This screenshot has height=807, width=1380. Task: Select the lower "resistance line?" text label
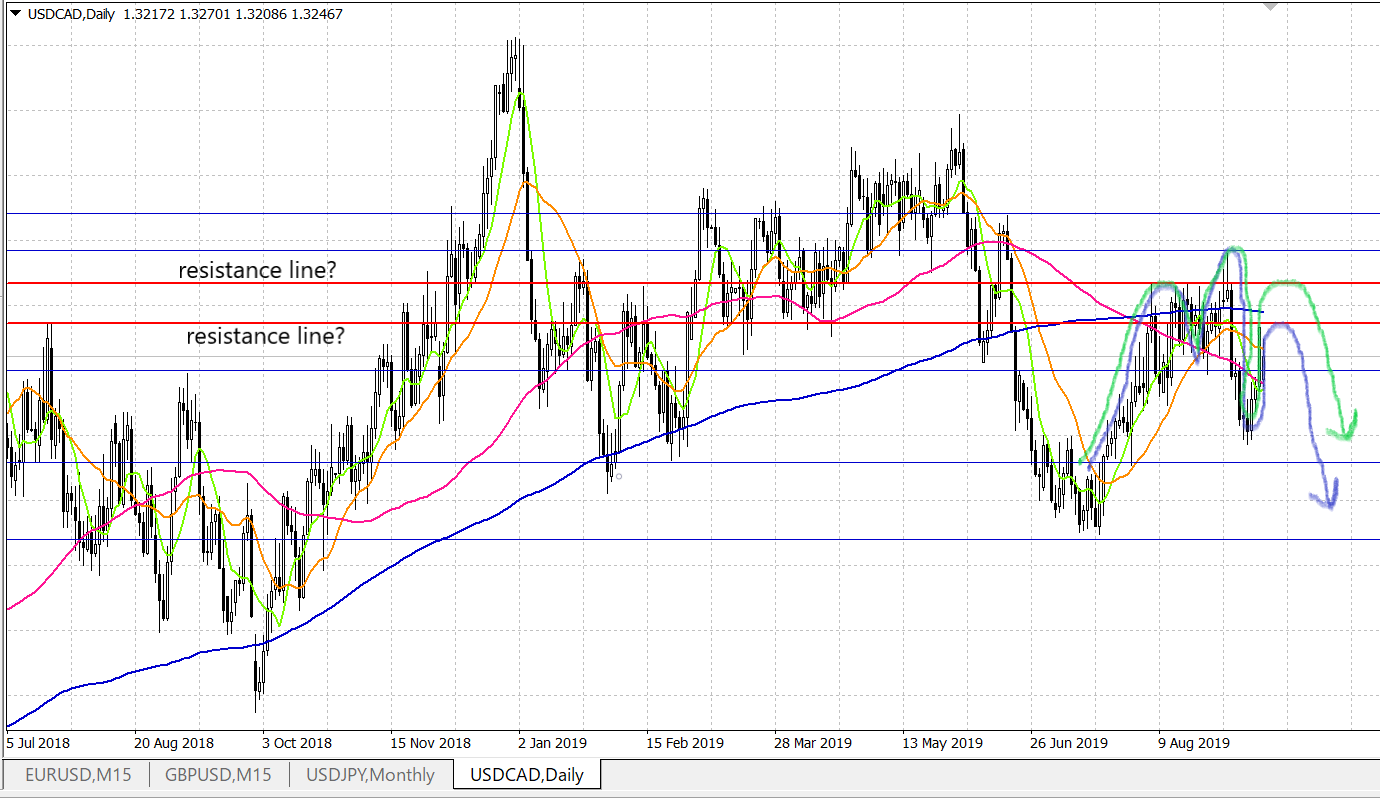(266, 336)
